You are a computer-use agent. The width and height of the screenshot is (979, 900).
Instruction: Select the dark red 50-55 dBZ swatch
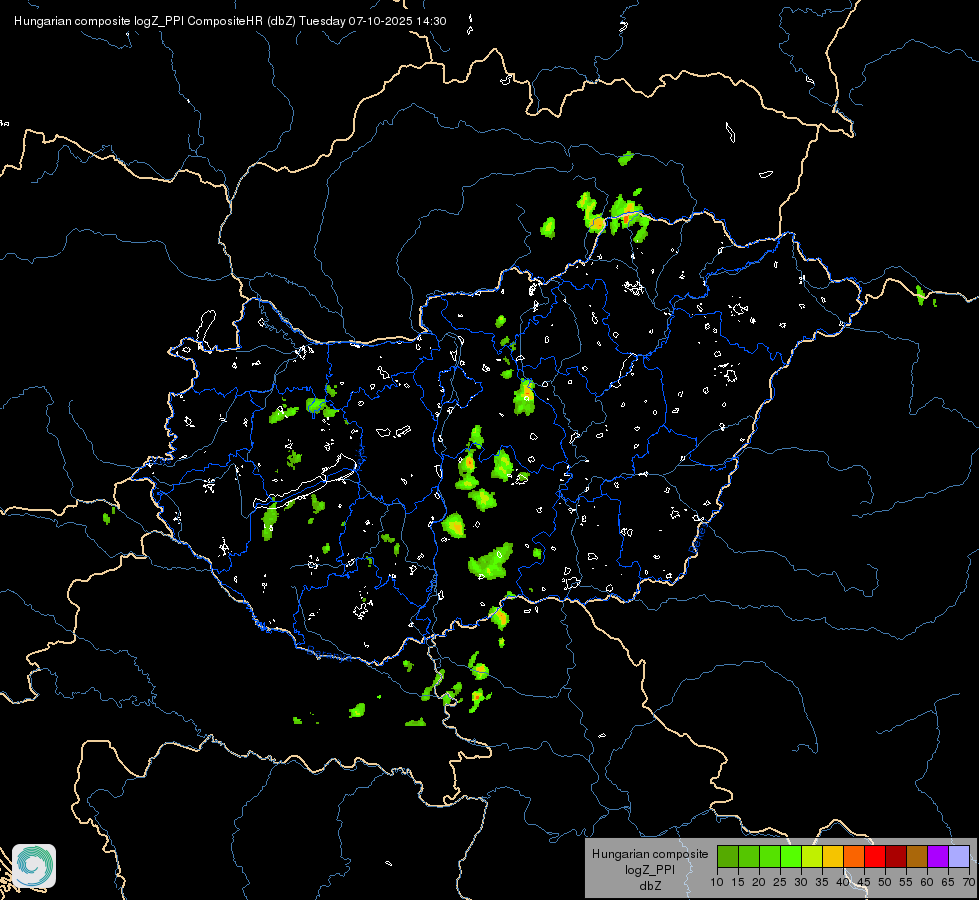(x=896, y=856)
